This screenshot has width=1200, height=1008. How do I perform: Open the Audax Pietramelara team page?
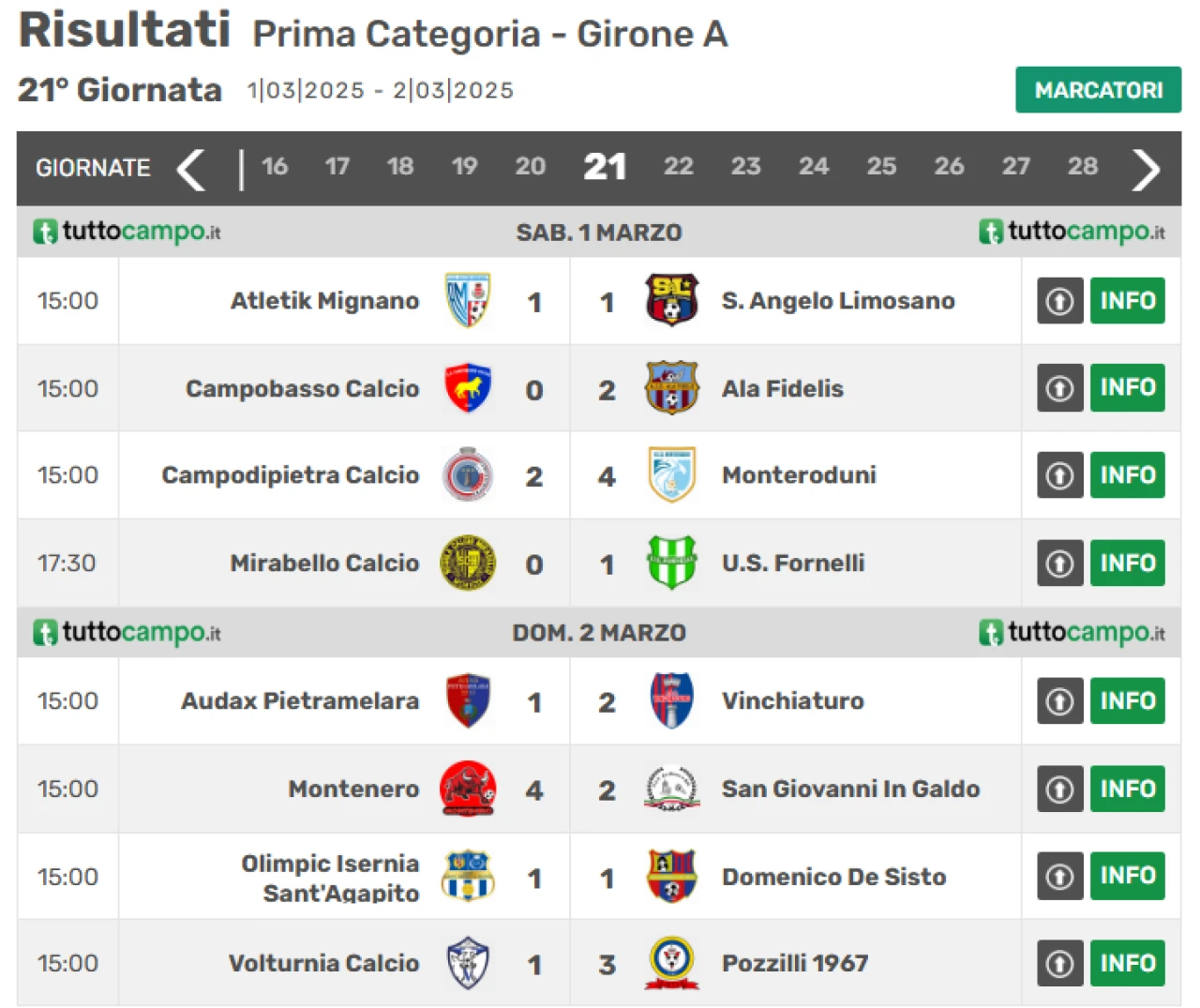click(300, 700)
